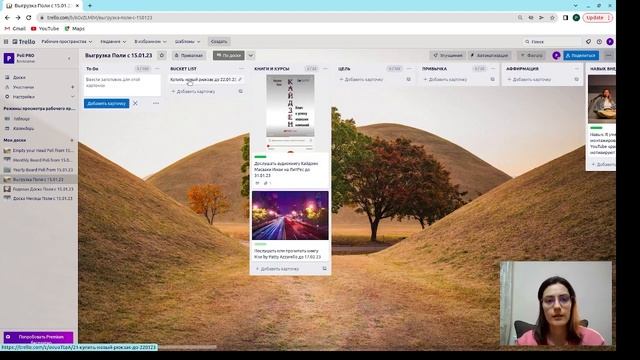640x360 pixels.
Task: Open card Купить новый рюкзак до 22.01.23
Action: coord(202,80)
